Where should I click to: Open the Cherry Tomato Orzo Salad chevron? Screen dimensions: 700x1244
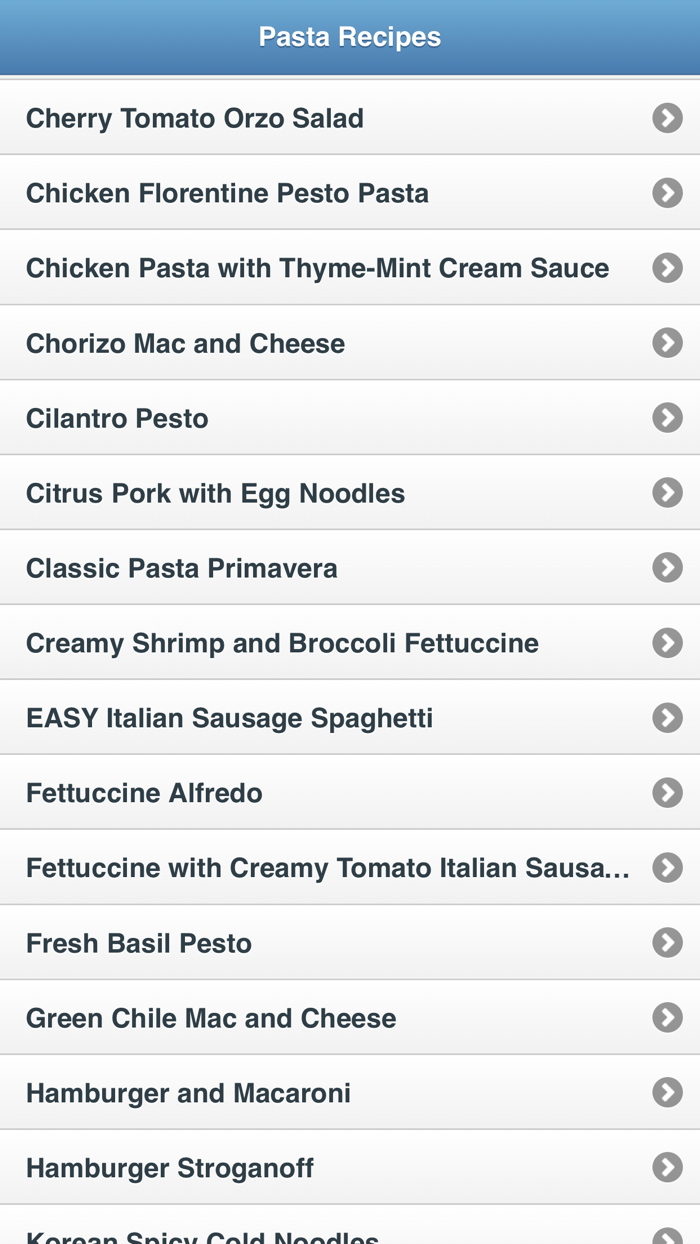click(x=666, y=118)
